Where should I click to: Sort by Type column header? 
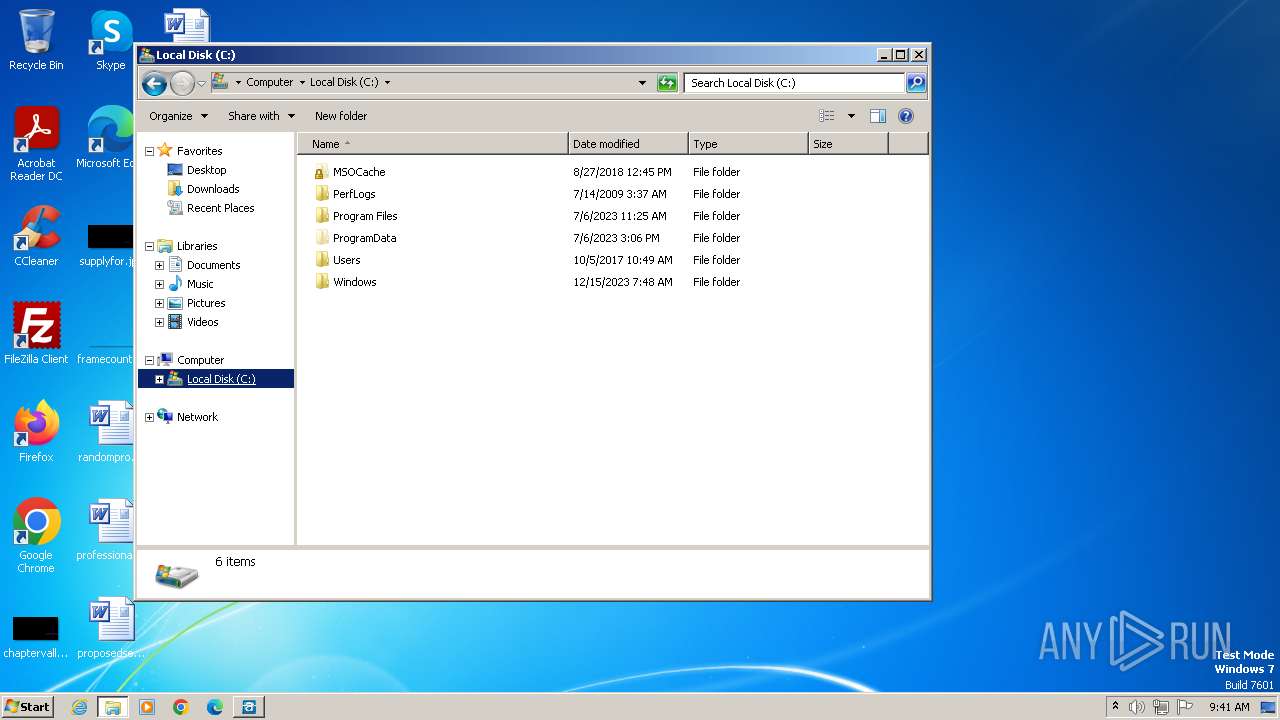[748, 144]
